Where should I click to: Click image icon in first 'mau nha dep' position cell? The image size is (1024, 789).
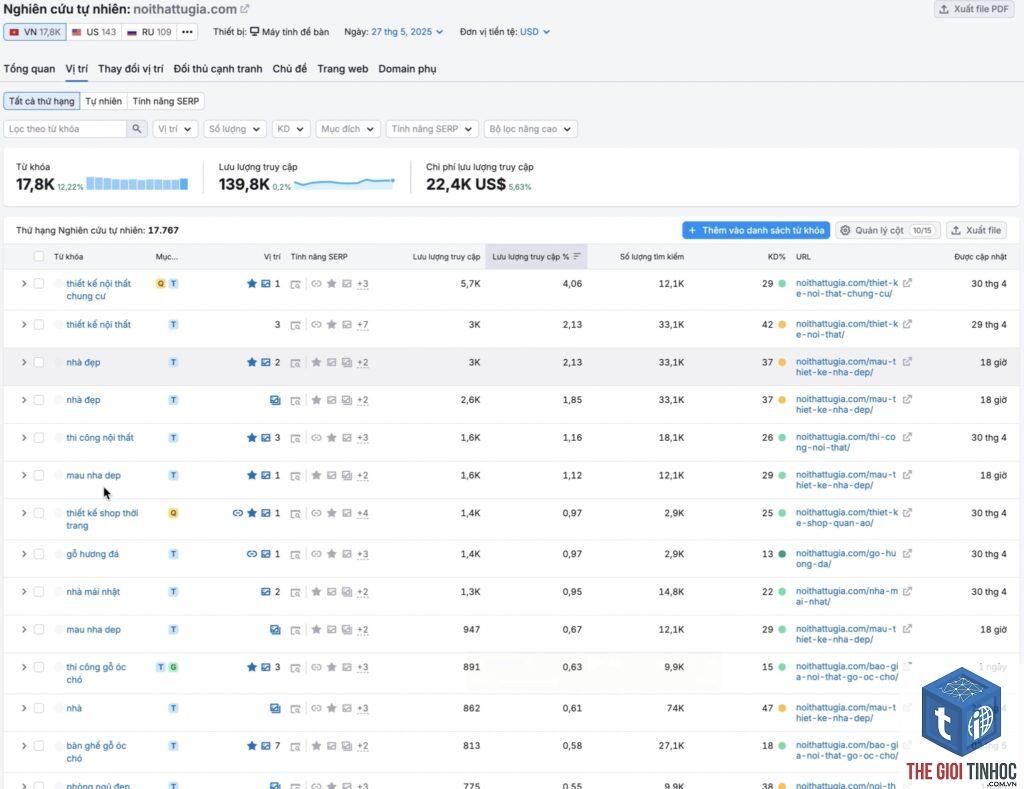coord(266,475)
